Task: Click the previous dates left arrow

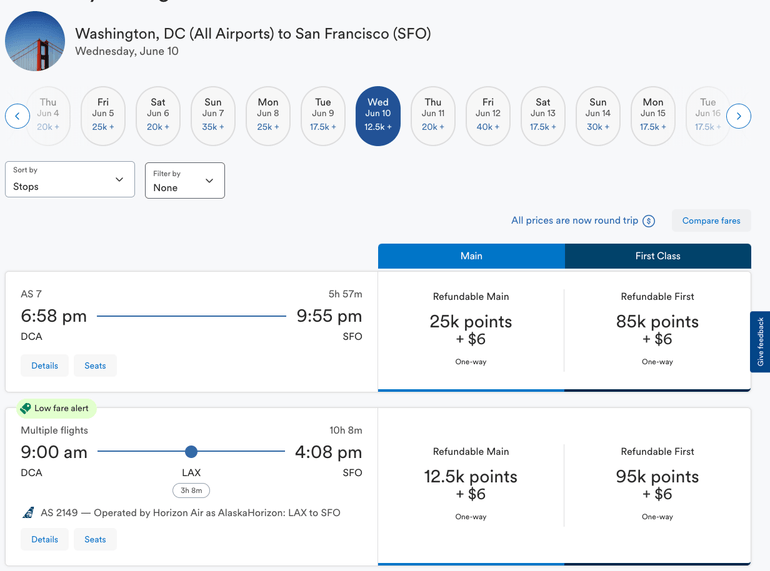Action: point(17,116)
